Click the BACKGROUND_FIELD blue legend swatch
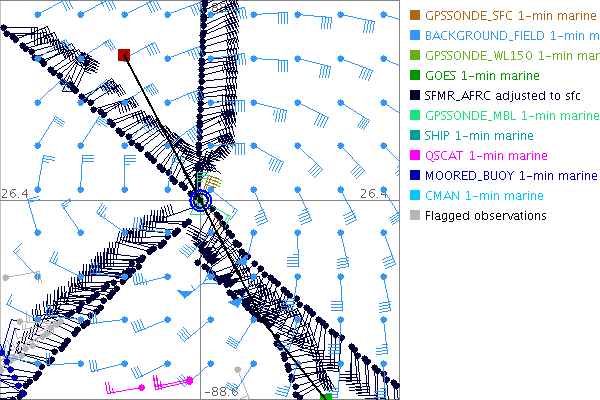The image size is (600, 400). point(414,35)
